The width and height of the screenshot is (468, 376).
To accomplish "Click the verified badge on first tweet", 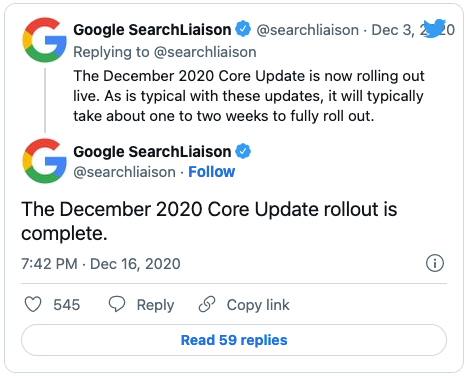I will [243, 29].
